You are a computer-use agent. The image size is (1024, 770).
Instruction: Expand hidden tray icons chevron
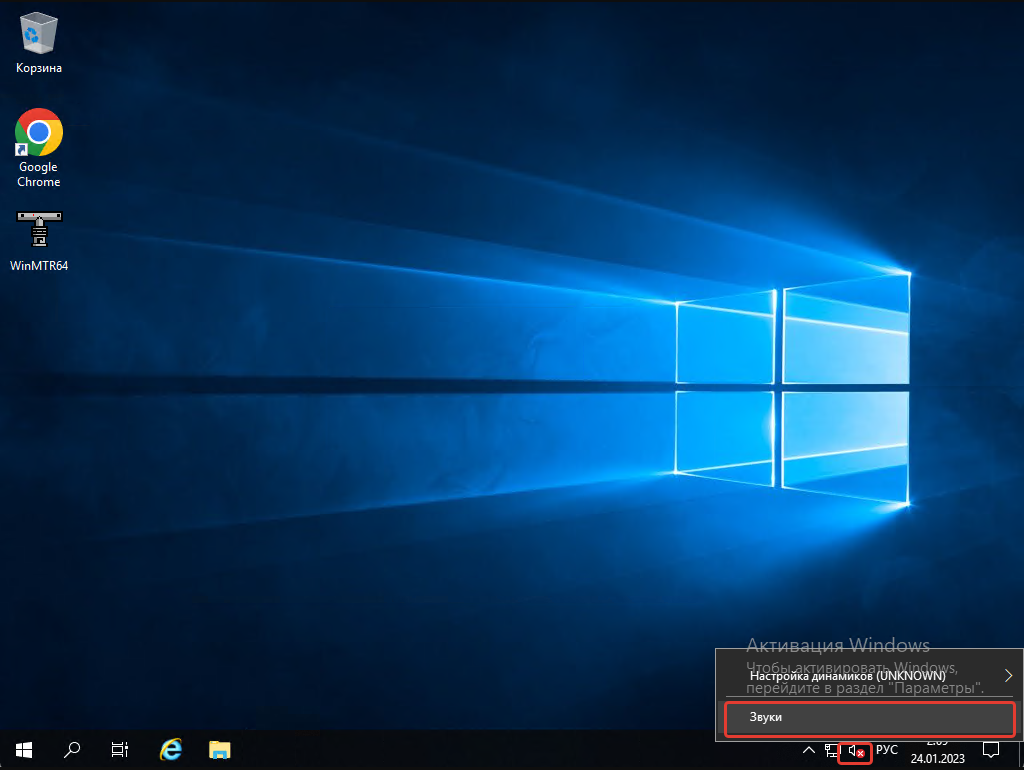pos(809,750)
